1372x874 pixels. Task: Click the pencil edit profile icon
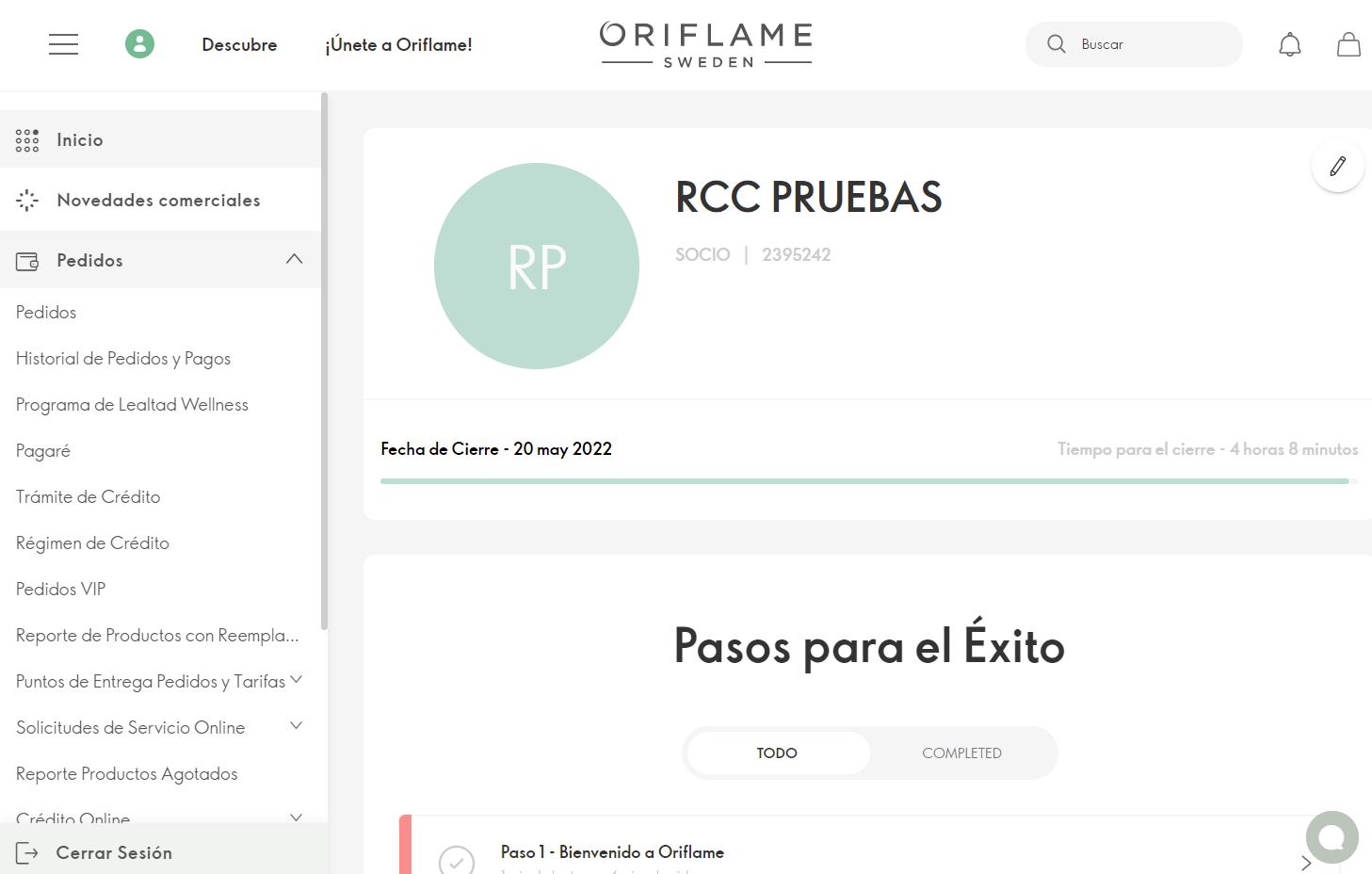[x=1337, y=166]
